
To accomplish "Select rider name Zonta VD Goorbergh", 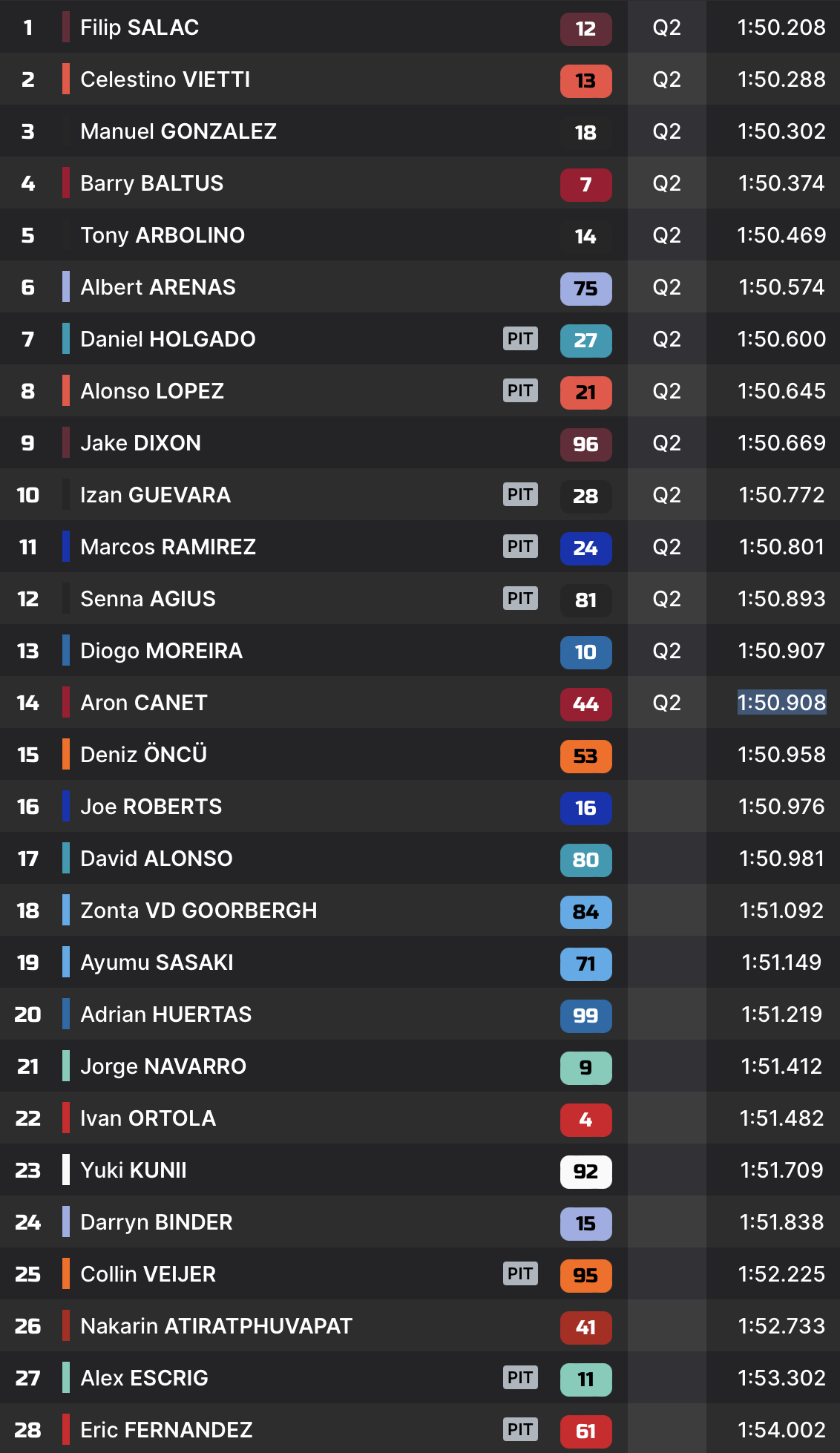I will (198, 911).
